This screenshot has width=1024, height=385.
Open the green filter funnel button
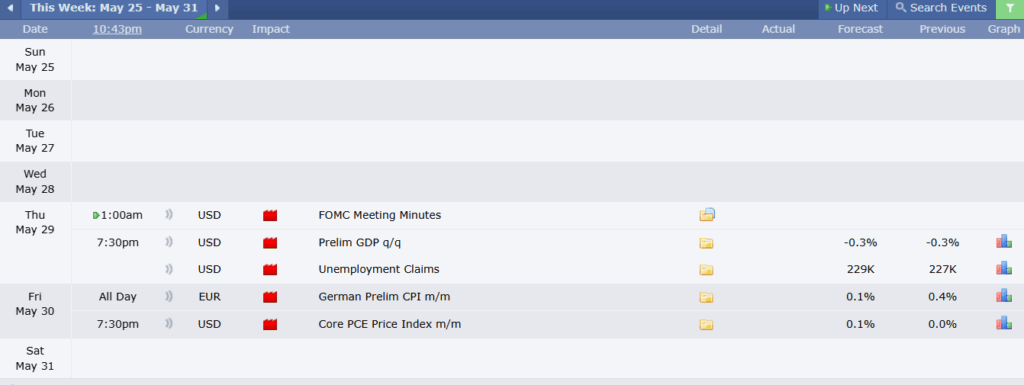click(x=1010, y=8)
